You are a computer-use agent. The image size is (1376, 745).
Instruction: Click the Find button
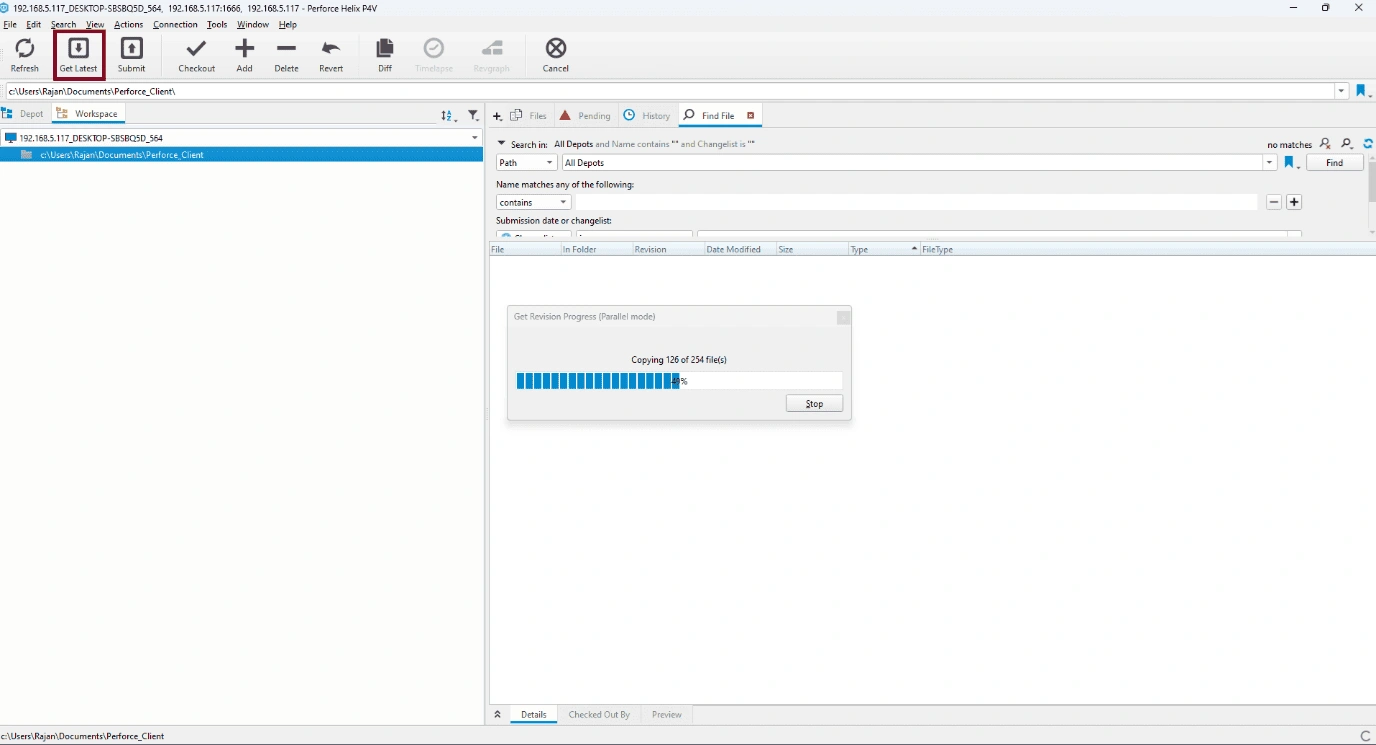coord(1334,163)
